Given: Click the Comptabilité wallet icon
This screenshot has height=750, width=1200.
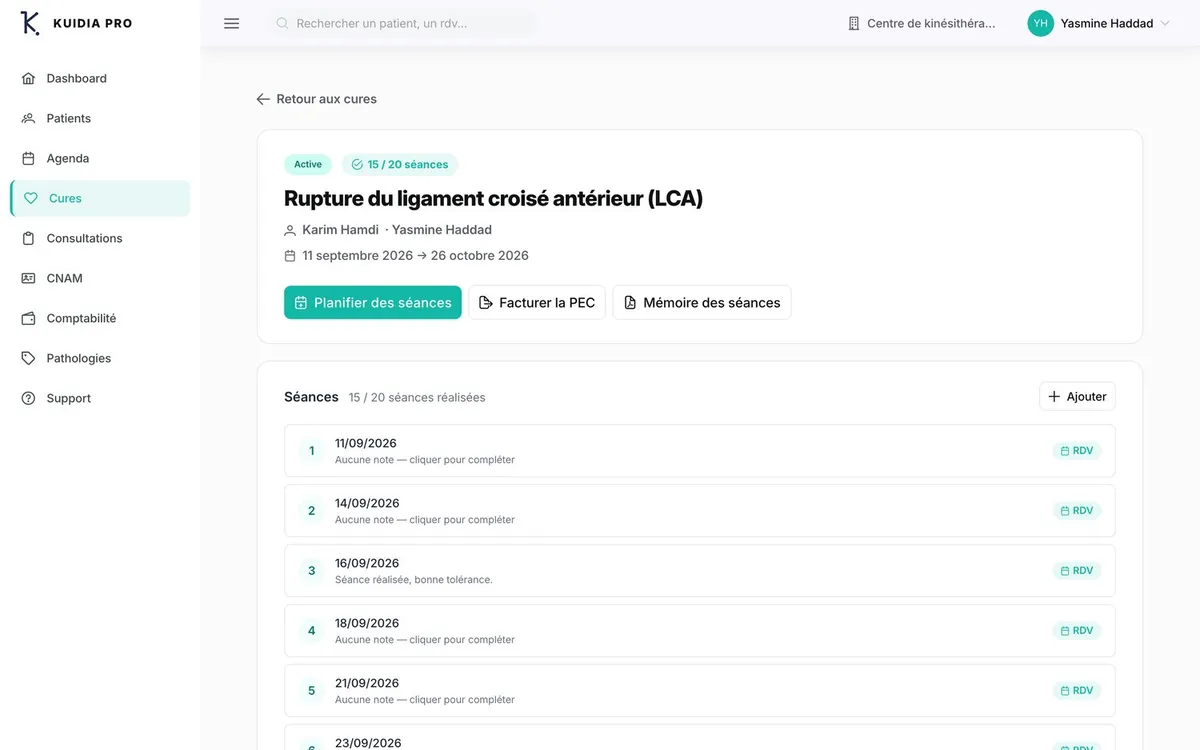Looking at the screenshot, I should pos(28,318).
